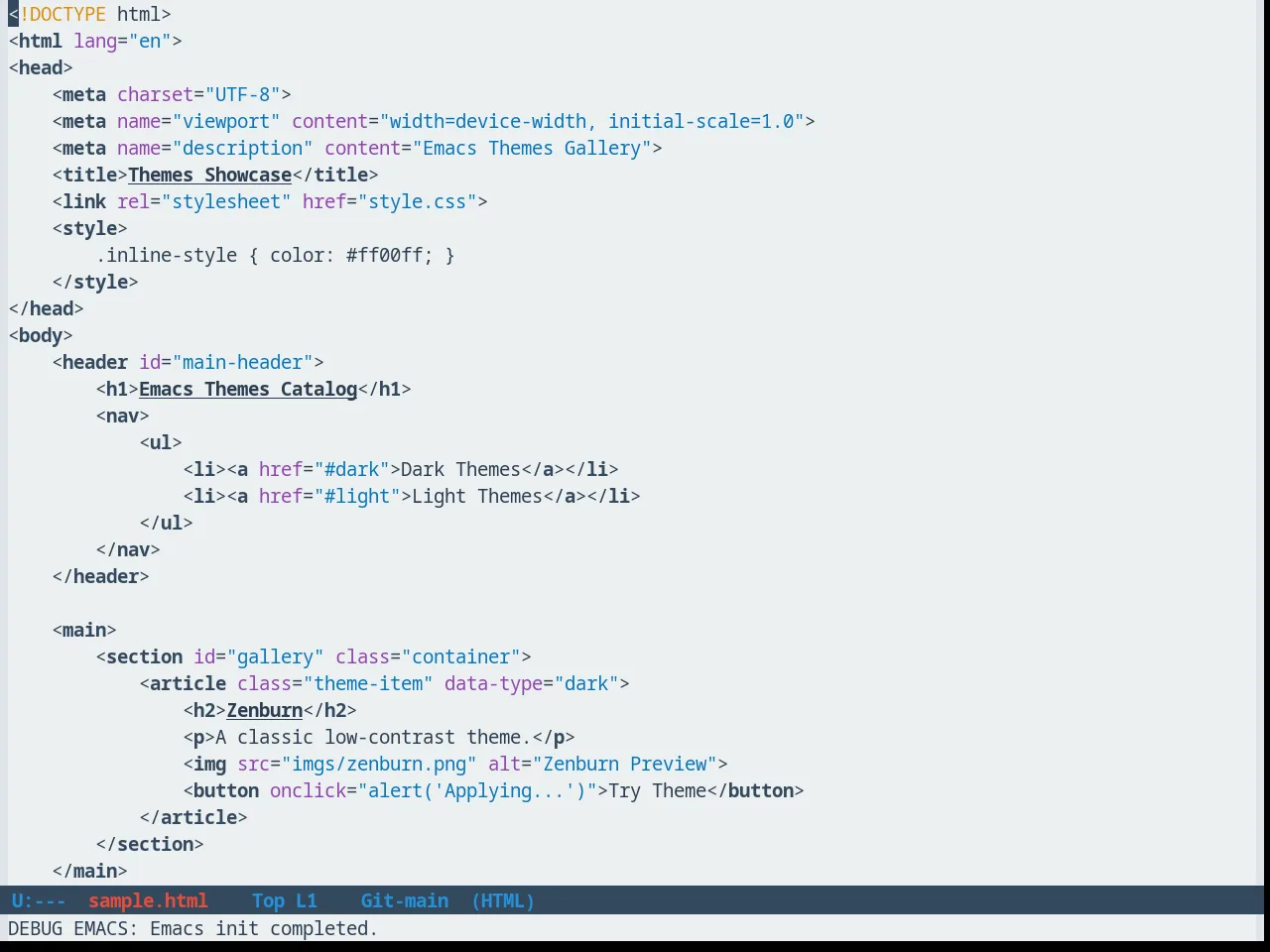
Task: Click the "description" name value
Action: (x=243, y=148)
